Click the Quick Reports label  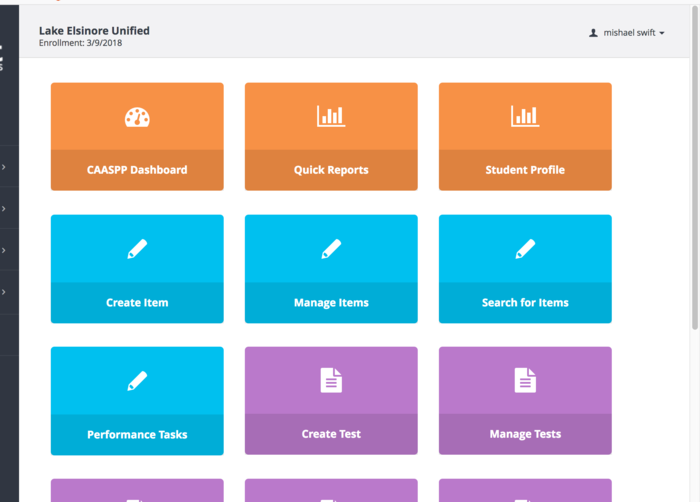331,170
